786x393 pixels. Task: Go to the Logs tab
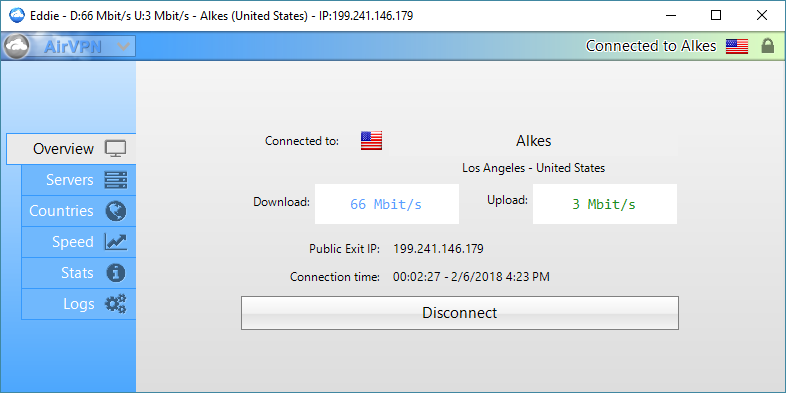pos(79,304)
